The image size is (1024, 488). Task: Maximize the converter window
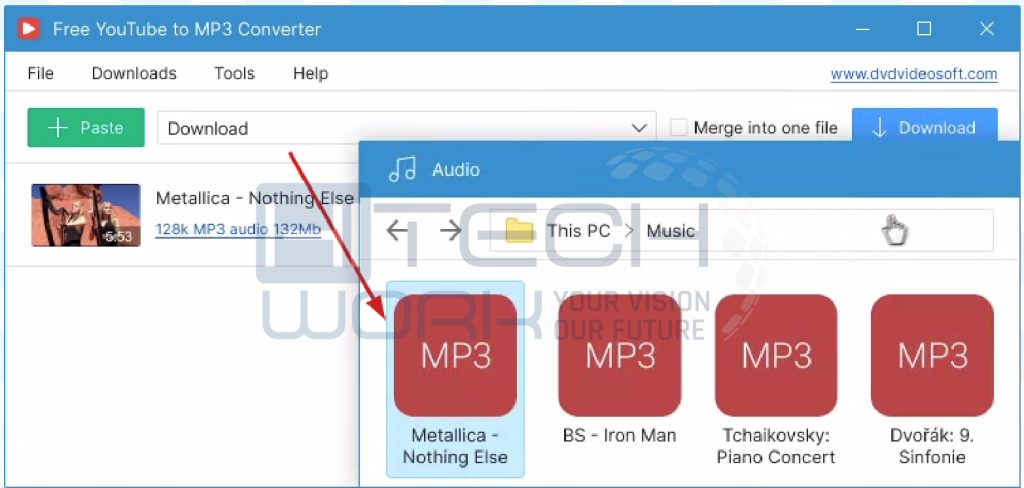click(924, 28)
